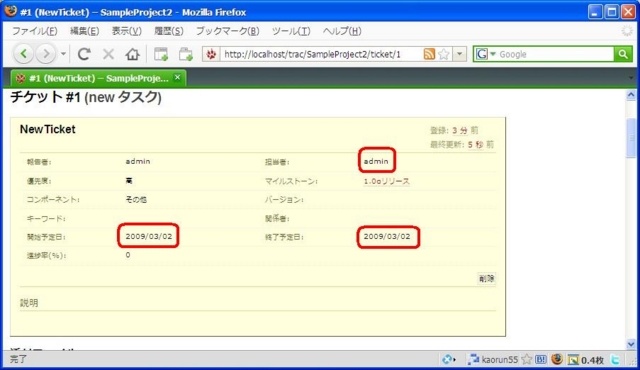
Task: Select the #1 (NewTicket) browser tab
Action: click(x=98, y=78)
